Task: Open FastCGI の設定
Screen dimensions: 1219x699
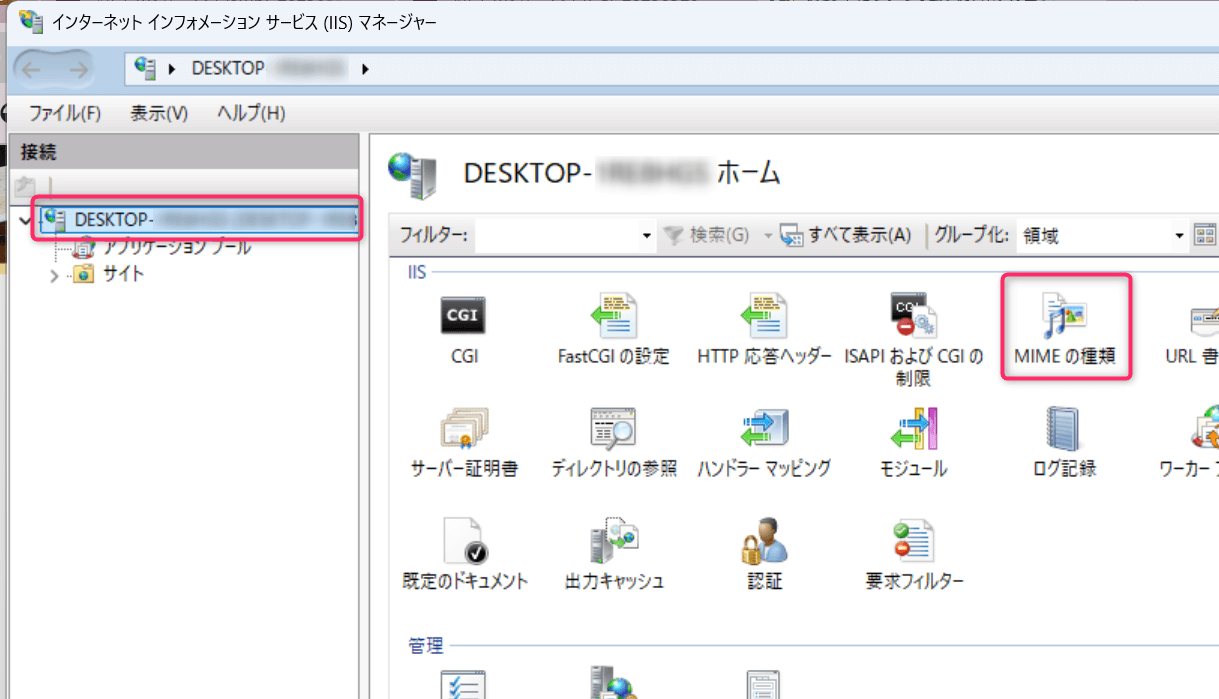Action: click(613, 325)
